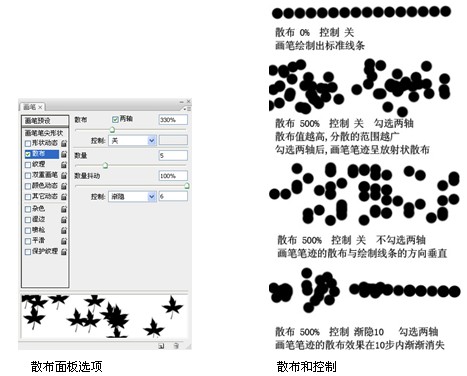Click the lock icon beside 纹理
Viewport: 467px width, 376px height.
[x=64, y=165]
